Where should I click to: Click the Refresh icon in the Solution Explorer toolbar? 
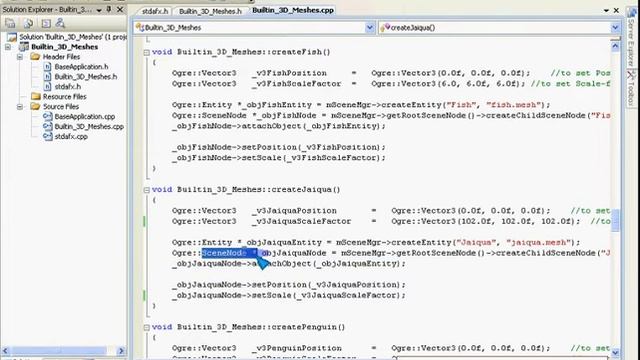pyautogui.click(x=28, y=23)
